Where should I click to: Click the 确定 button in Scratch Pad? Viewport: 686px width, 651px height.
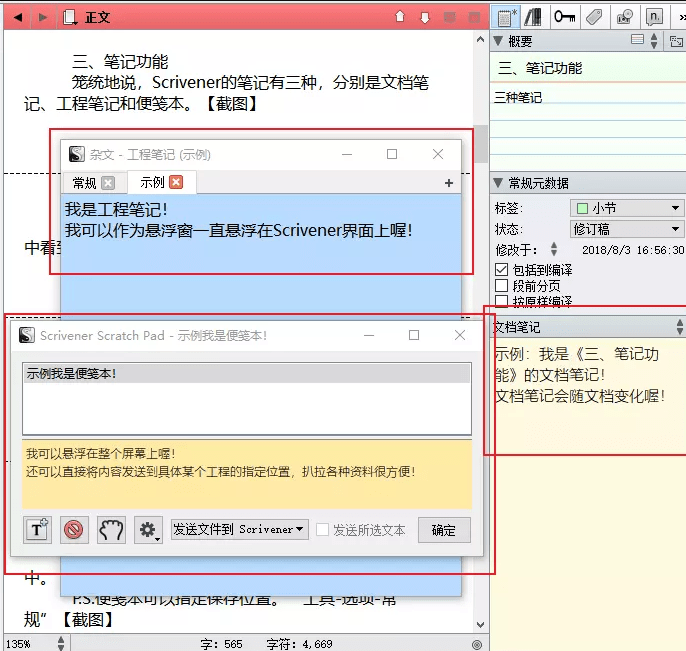point(444,530)
